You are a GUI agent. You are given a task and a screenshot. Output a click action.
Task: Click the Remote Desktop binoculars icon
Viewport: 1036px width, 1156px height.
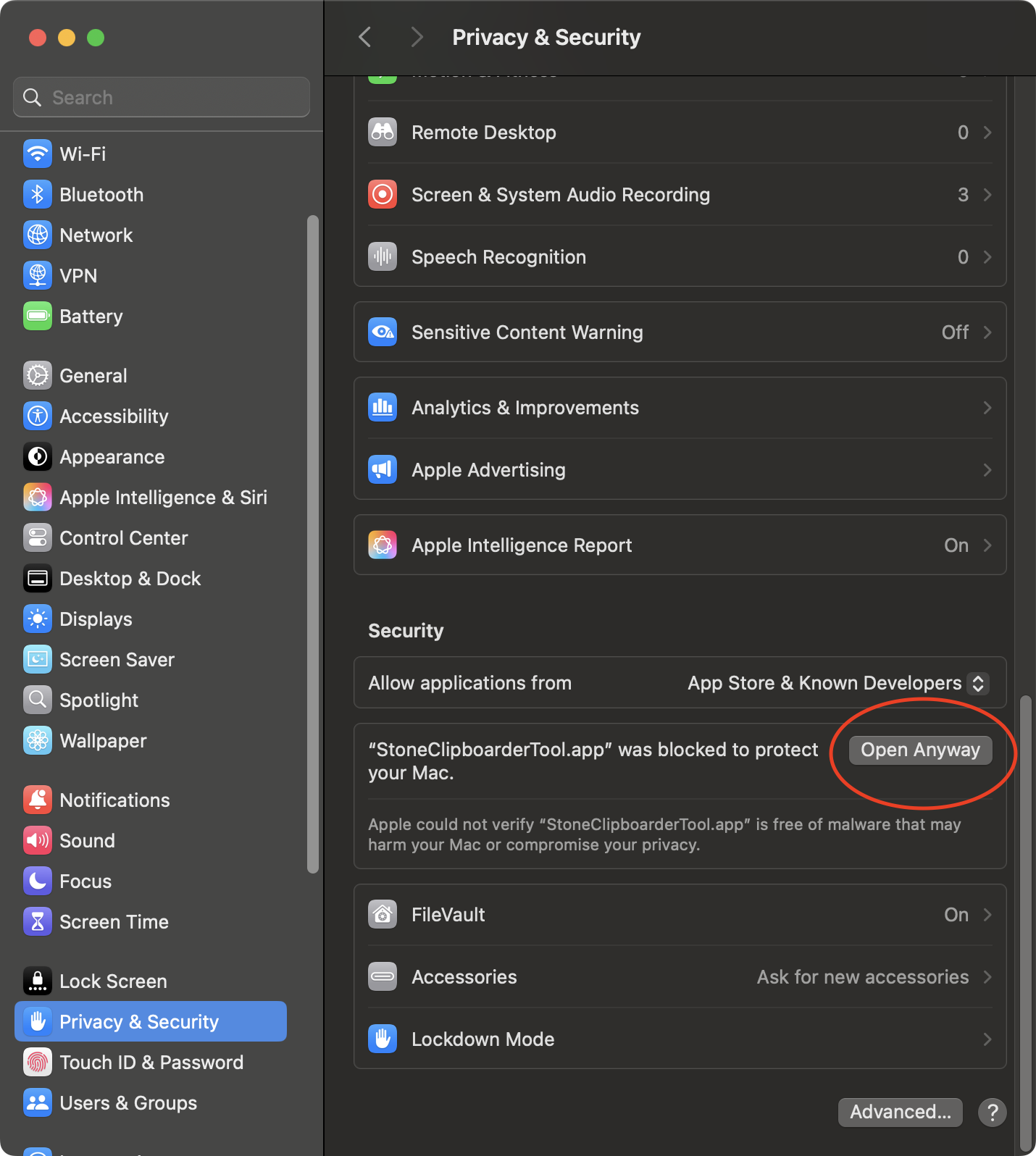point(383,132)
